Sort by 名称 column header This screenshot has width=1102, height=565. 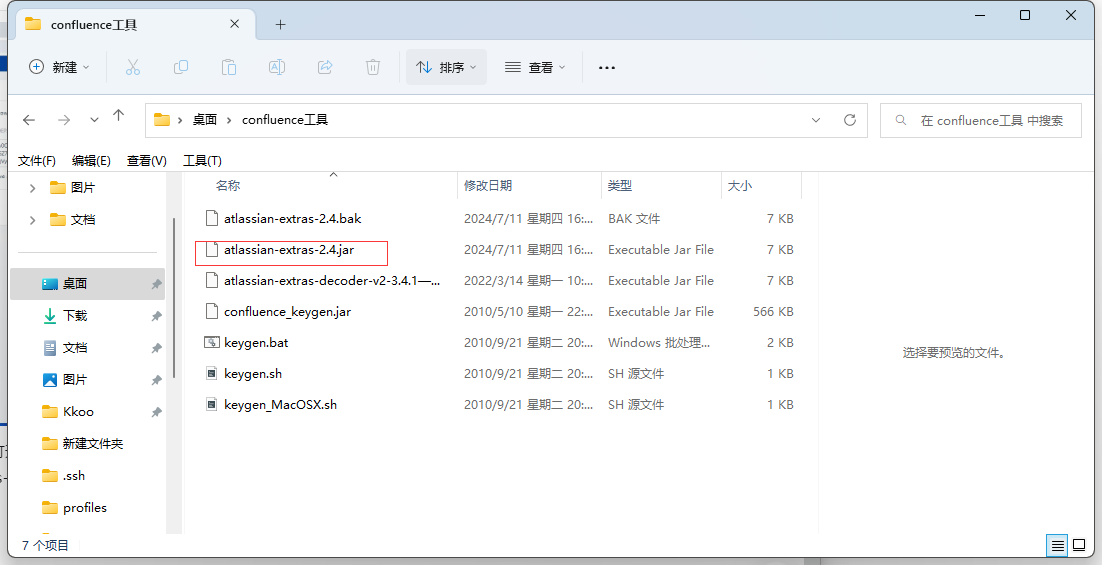pyautogui.click(x=228, y=186)
